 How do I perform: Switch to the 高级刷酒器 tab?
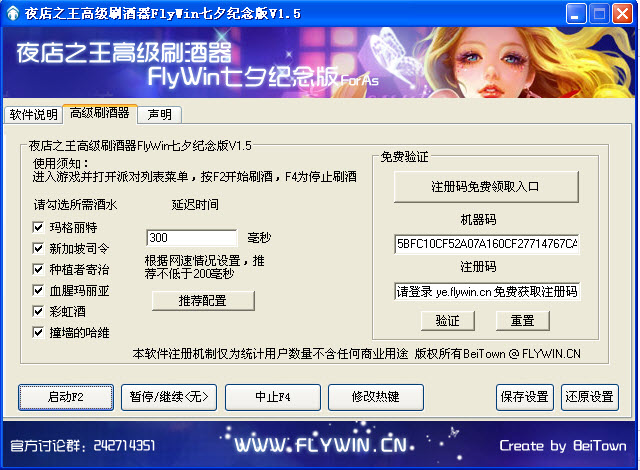click(x=100, y=113)
